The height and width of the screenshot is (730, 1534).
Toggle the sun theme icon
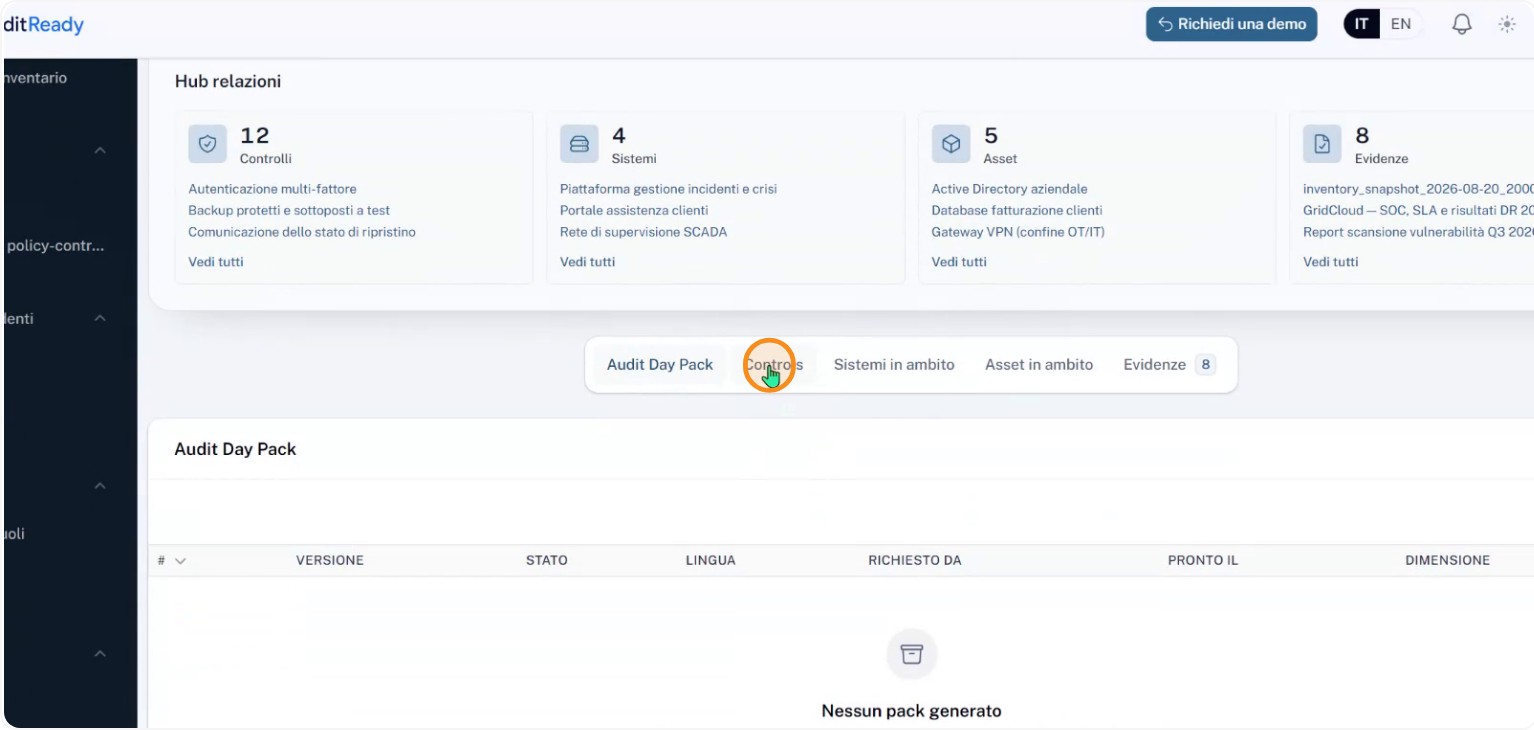pos(1507,24)
